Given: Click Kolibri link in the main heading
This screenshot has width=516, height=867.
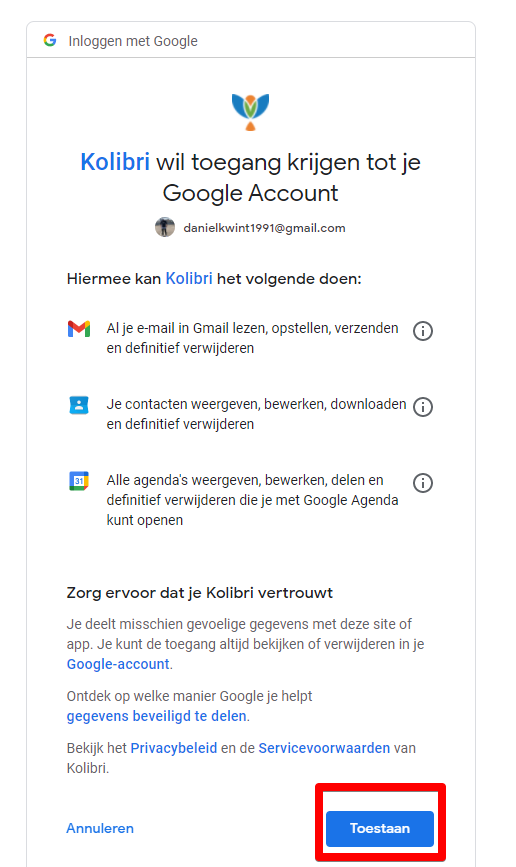Looking at the screenshot, I should [115, 162].
